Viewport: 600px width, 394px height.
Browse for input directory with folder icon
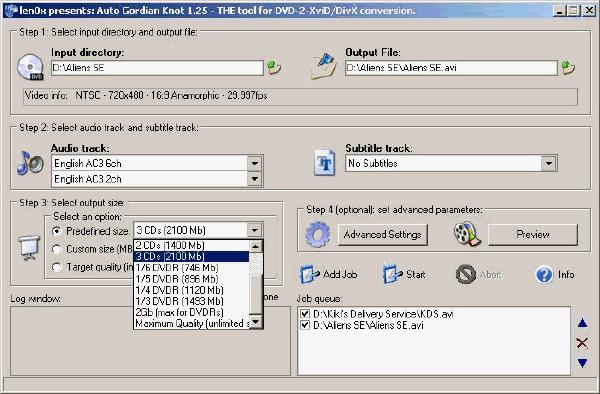click(x=274, y=67)
